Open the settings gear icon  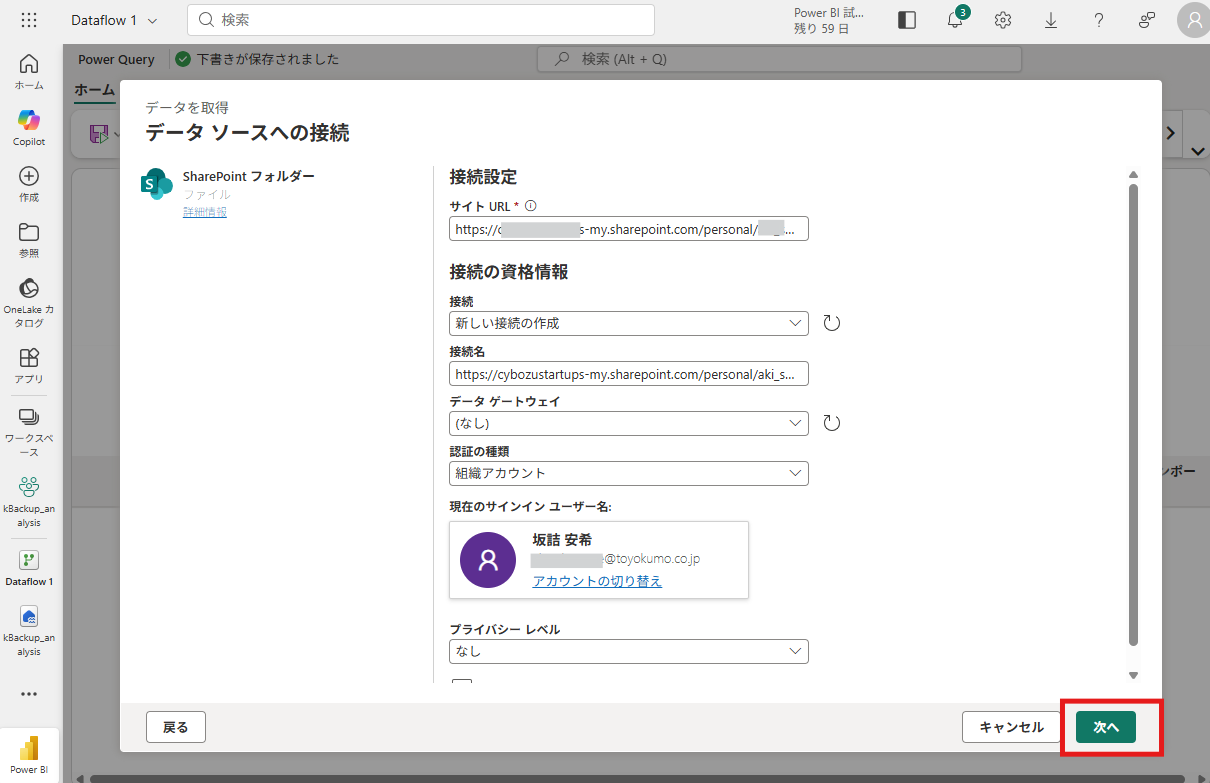[x=1003, y=20]
